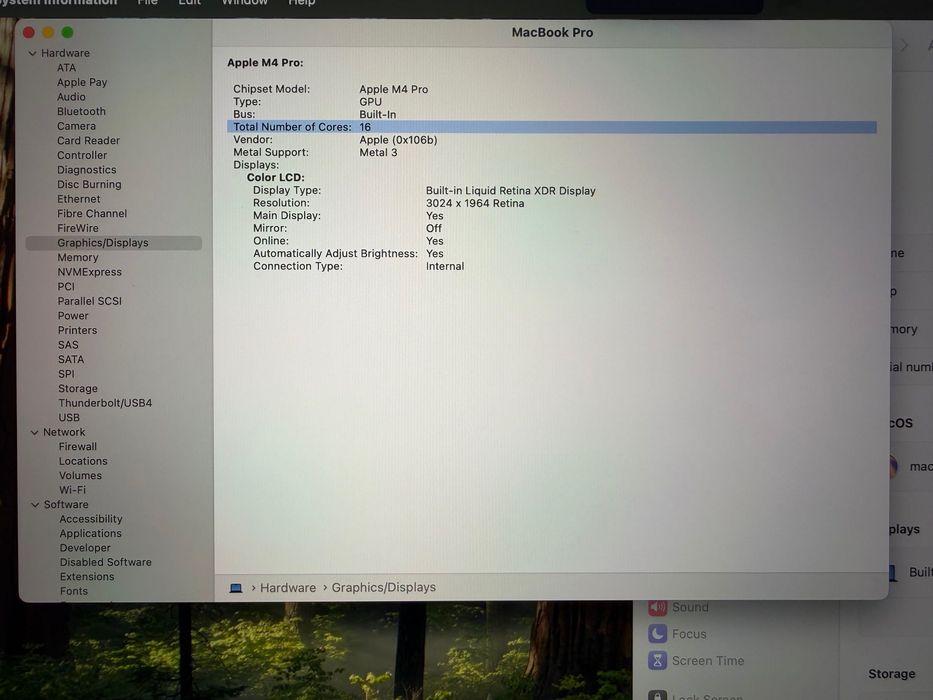Select Printers in sidebar
The width and height of the screenshot is (933, 700).
tap(77, 330)
